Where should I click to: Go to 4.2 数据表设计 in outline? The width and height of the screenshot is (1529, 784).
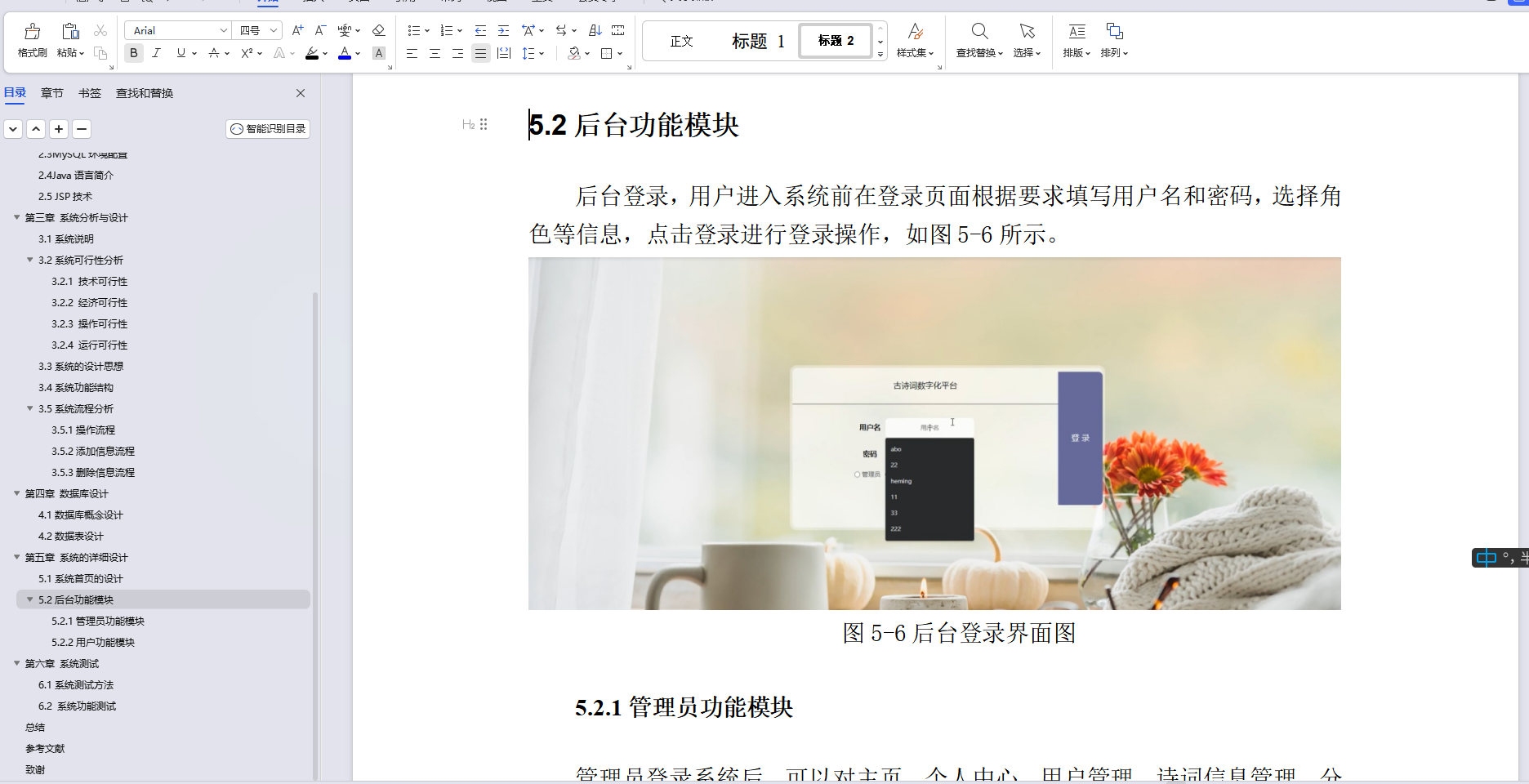pyautogui.click(x=71, y=536)
